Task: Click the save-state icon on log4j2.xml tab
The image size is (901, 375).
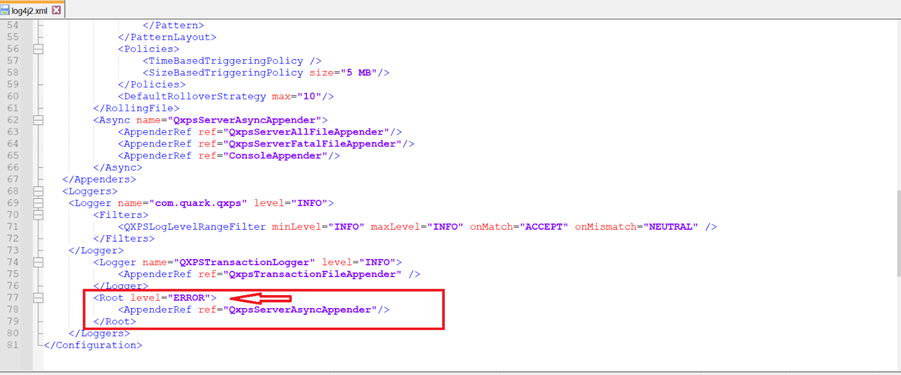Action: pyautogui.click(x=5, y=10)
